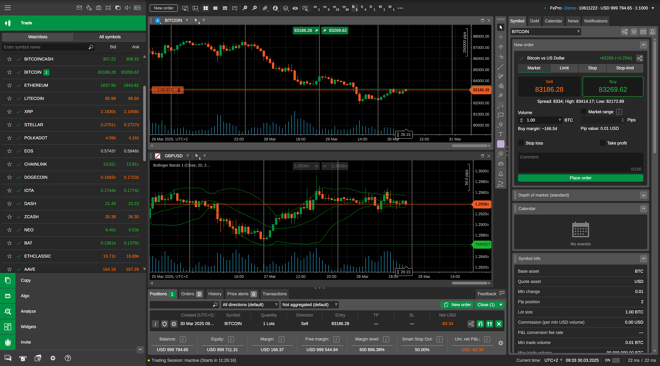Open account statistics settings gear in positions panel
660x366 pixels.
coord(500,343)
